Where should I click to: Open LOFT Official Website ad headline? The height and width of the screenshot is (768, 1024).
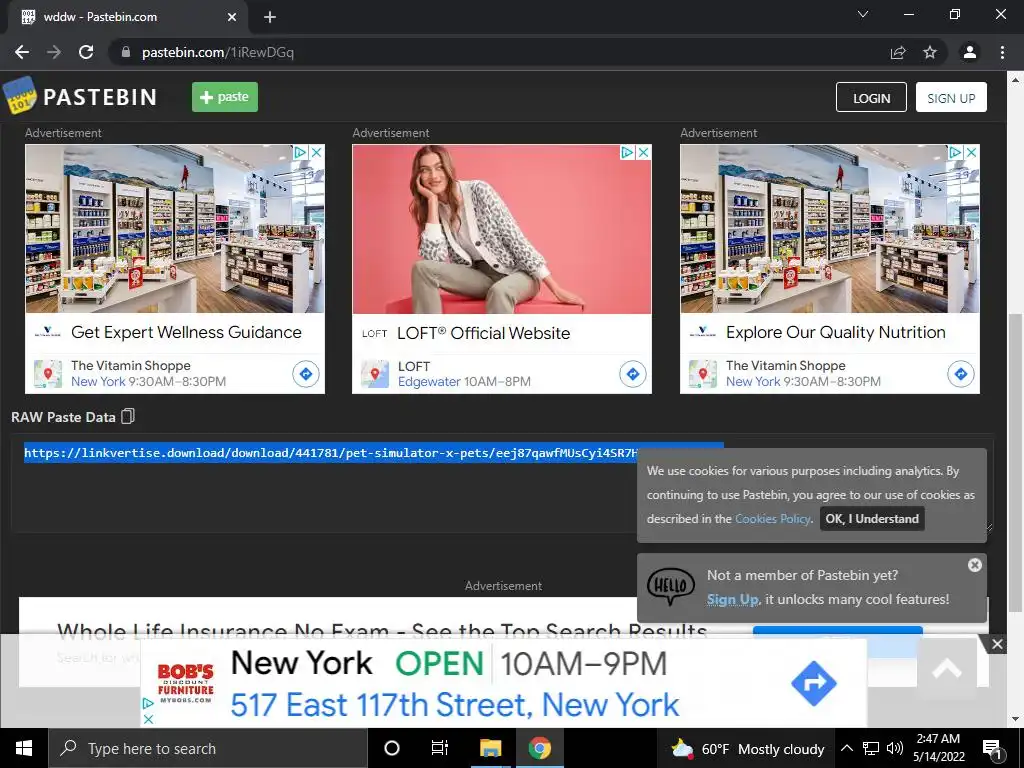(483, 333)
